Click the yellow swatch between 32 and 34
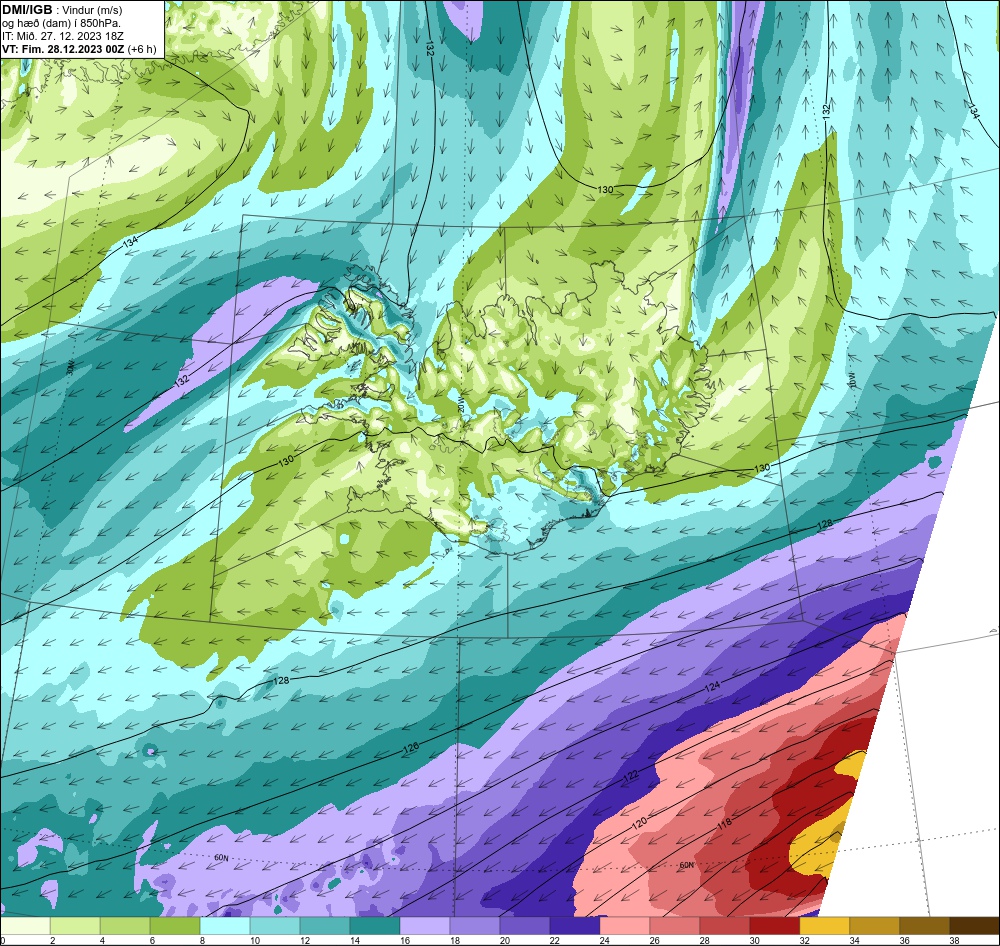 tap(824, 926)
